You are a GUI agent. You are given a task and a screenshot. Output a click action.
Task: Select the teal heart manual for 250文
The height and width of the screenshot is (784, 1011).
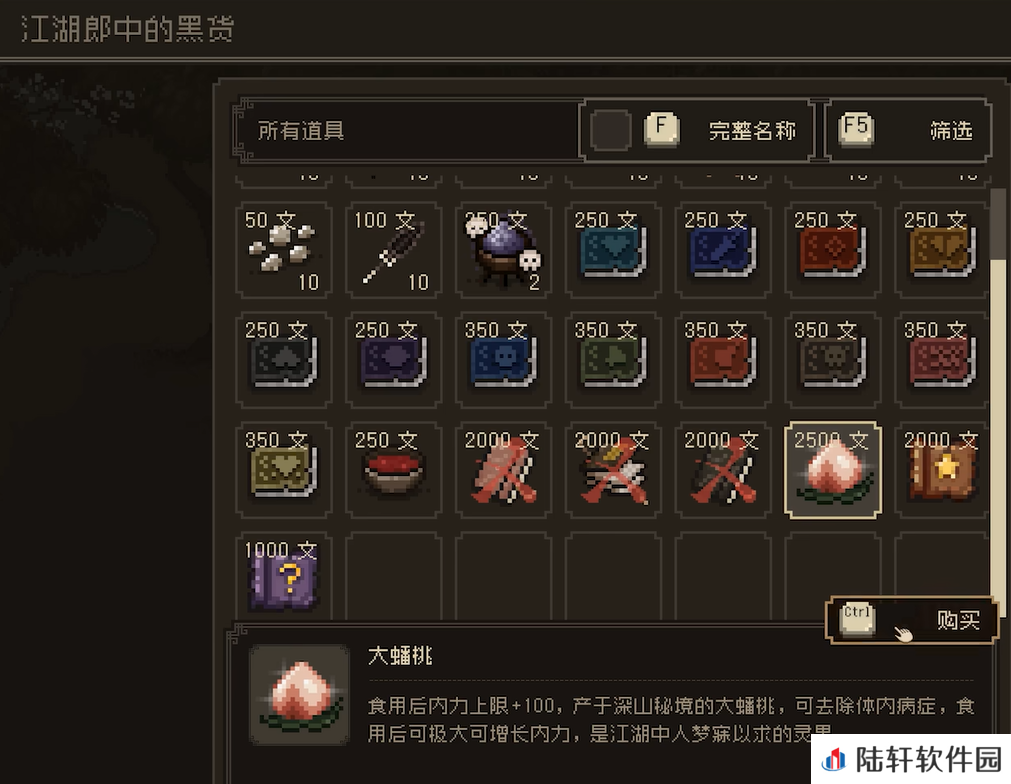click(x=613, y=250)
